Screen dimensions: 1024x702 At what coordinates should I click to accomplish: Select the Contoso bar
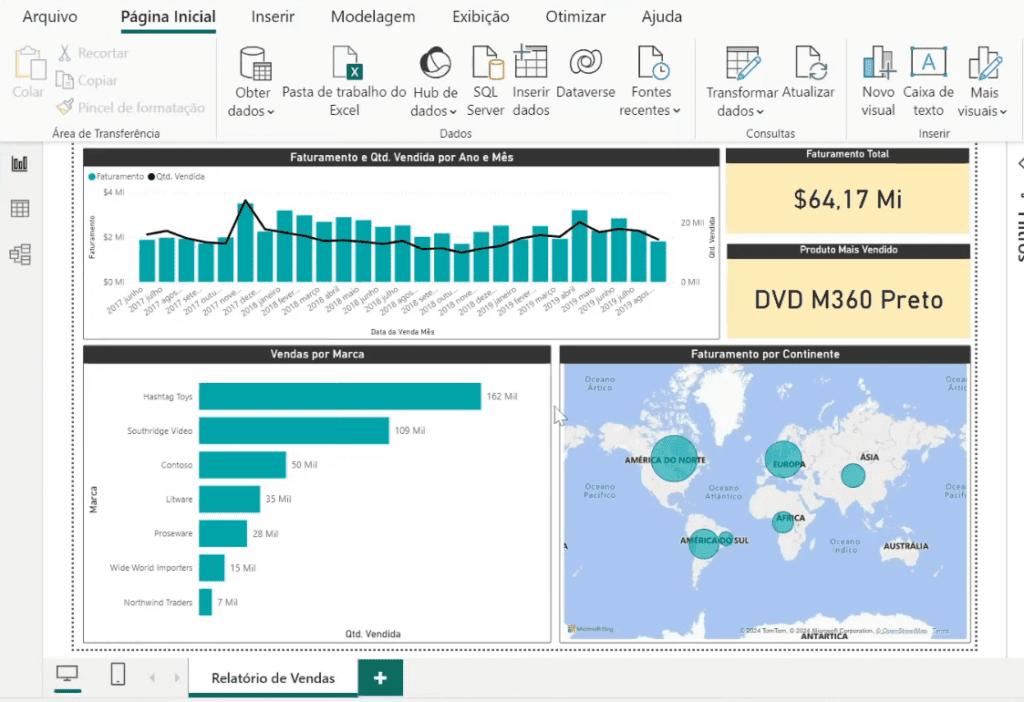(x=242, y=465)
